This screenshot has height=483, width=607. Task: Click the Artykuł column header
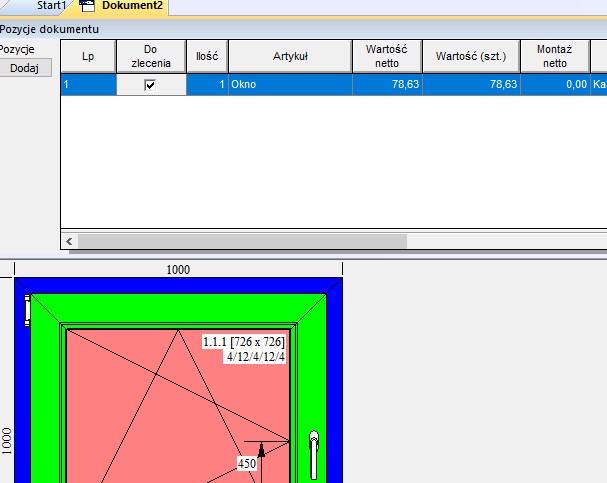290,56
